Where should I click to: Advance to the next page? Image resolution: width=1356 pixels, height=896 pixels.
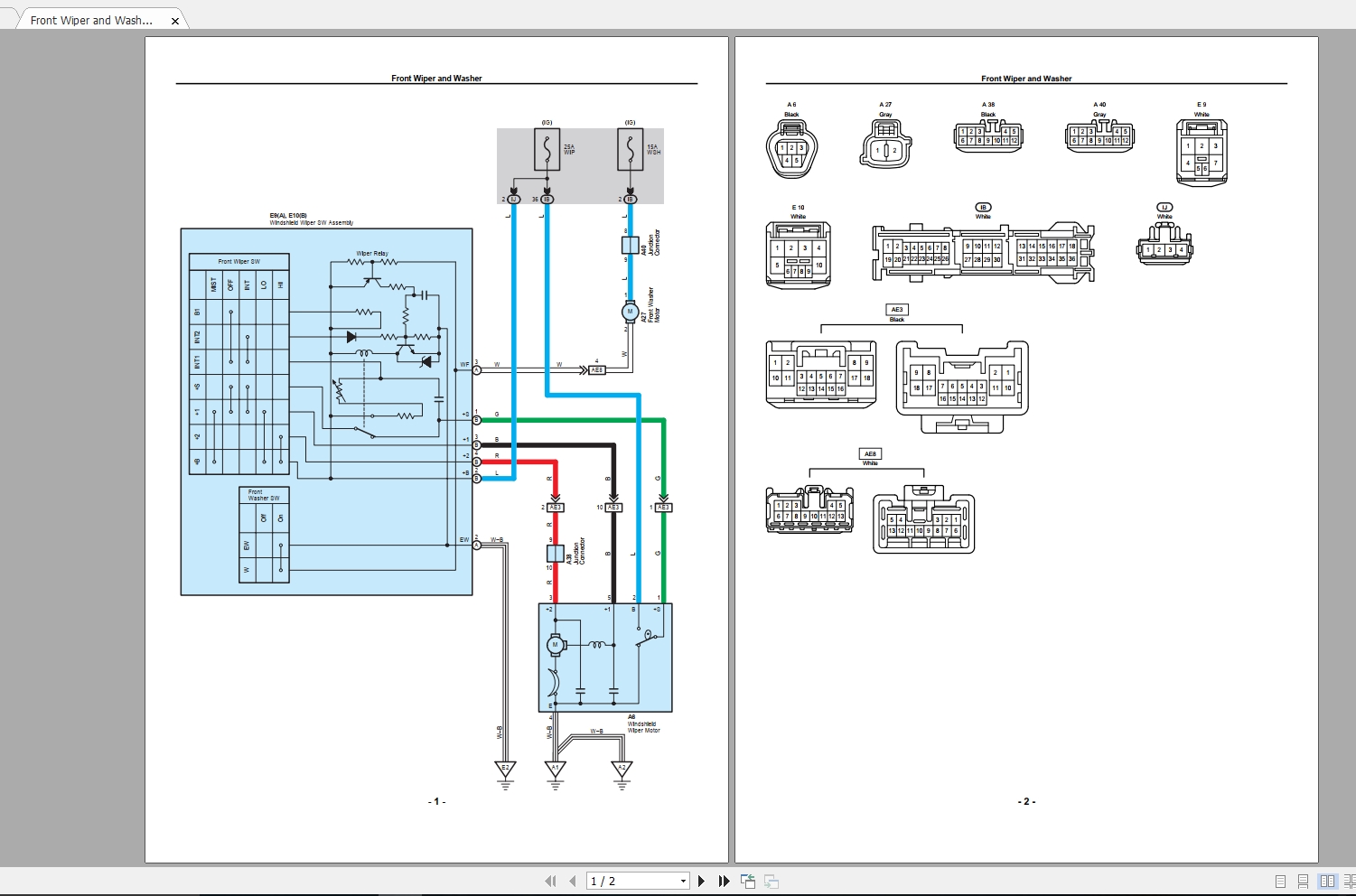click(702, 881)
